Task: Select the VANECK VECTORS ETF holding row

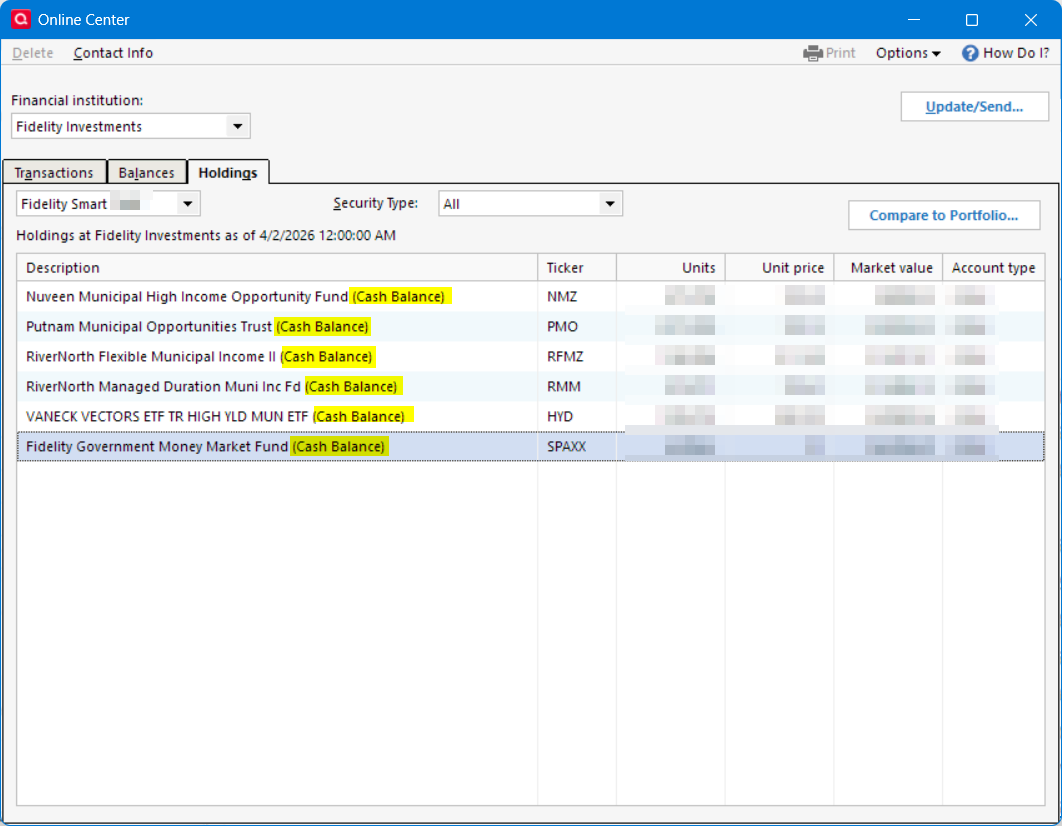Action: tap(168, 416)
